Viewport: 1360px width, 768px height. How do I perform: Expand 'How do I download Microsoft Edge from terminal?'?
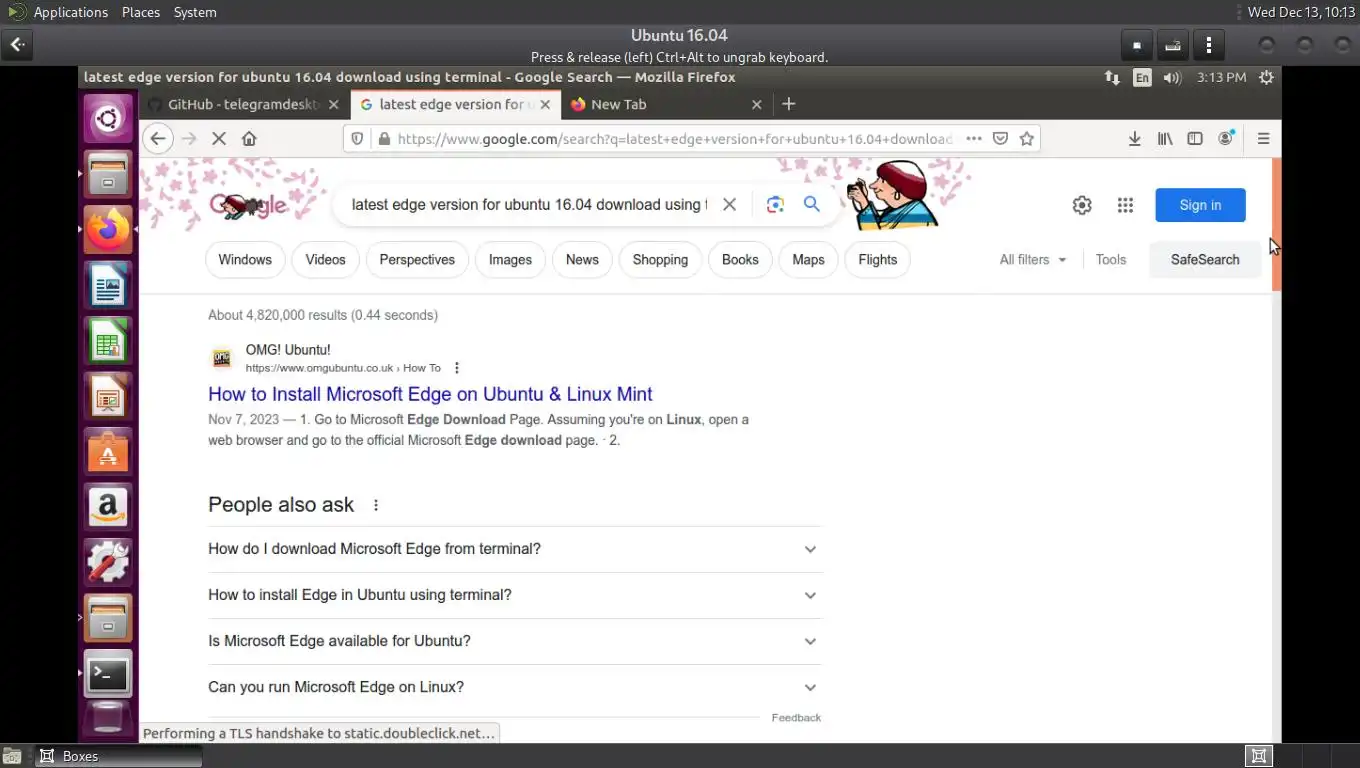coord(514,549)
